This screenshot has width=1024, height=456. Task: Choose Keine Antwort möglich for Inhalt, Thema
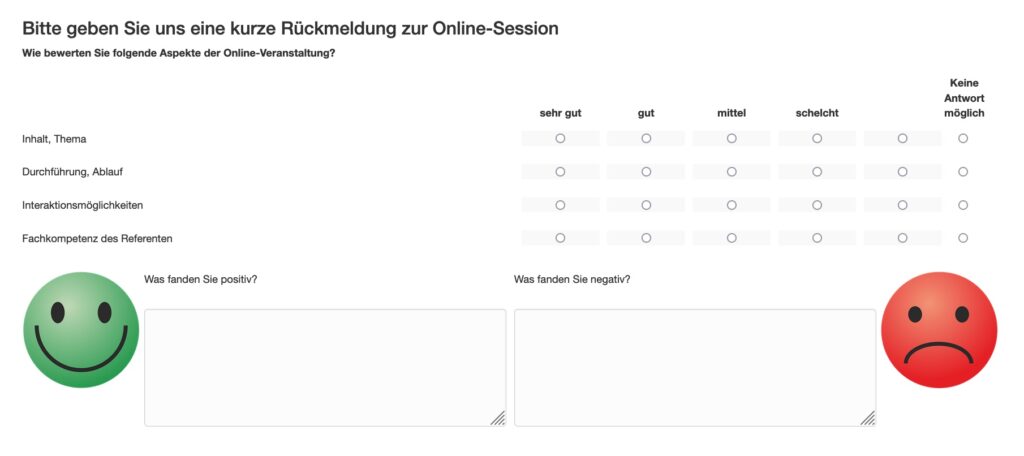(x=963, y=138)
